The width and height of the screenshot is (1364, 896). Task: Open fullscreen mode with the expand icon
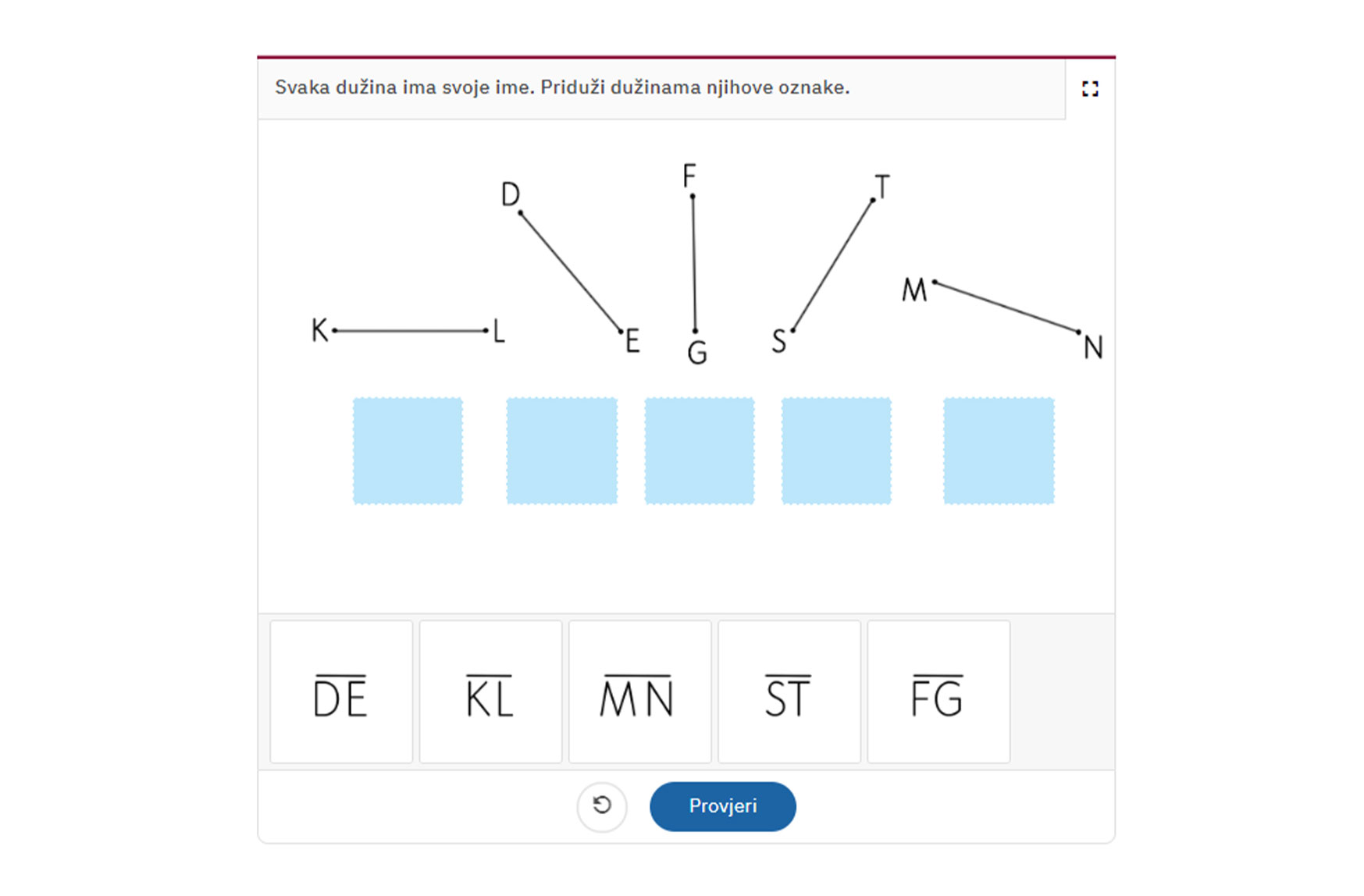[1090, 89]
